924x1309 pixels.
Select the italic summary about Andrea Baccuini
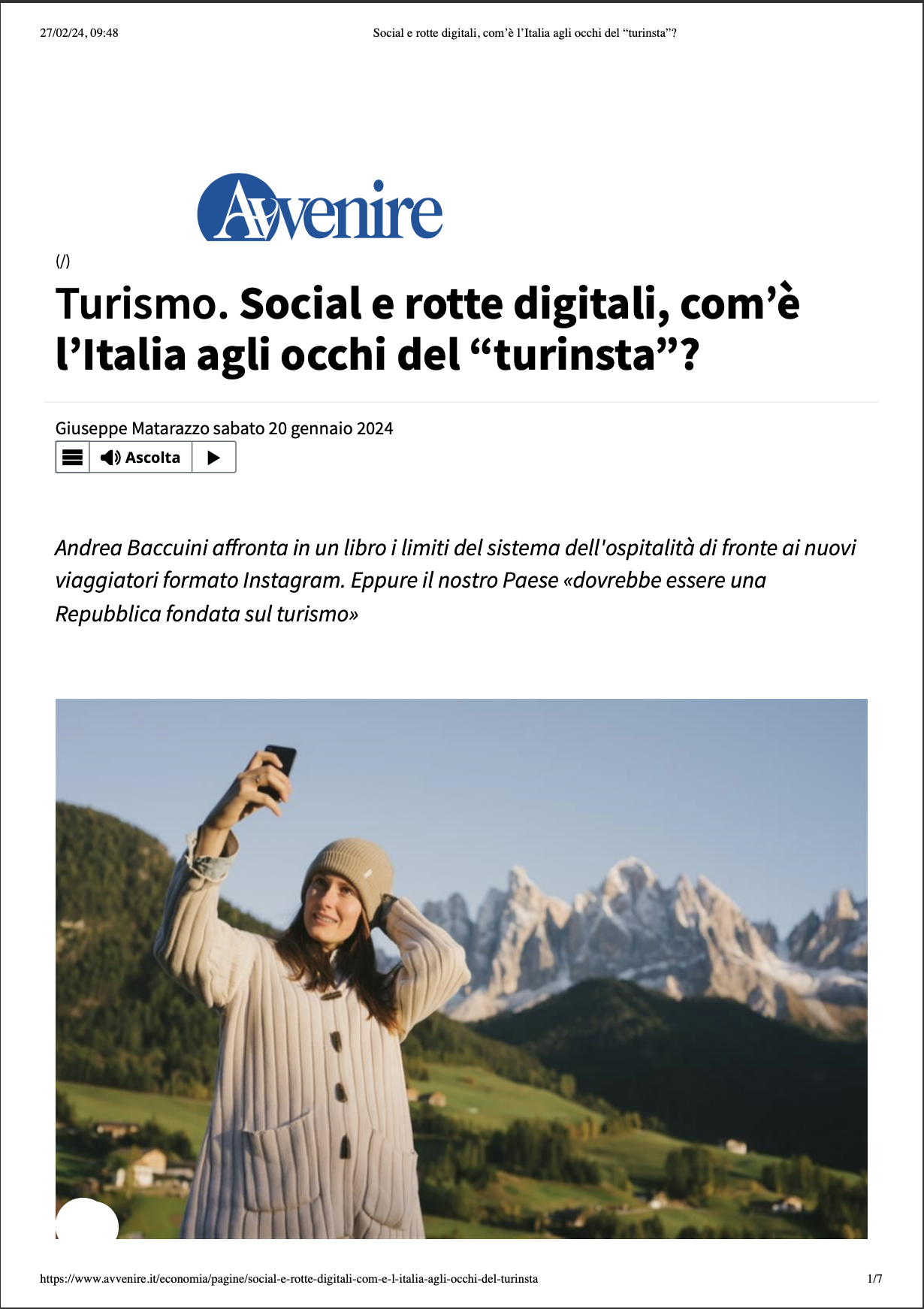(455, 580)
